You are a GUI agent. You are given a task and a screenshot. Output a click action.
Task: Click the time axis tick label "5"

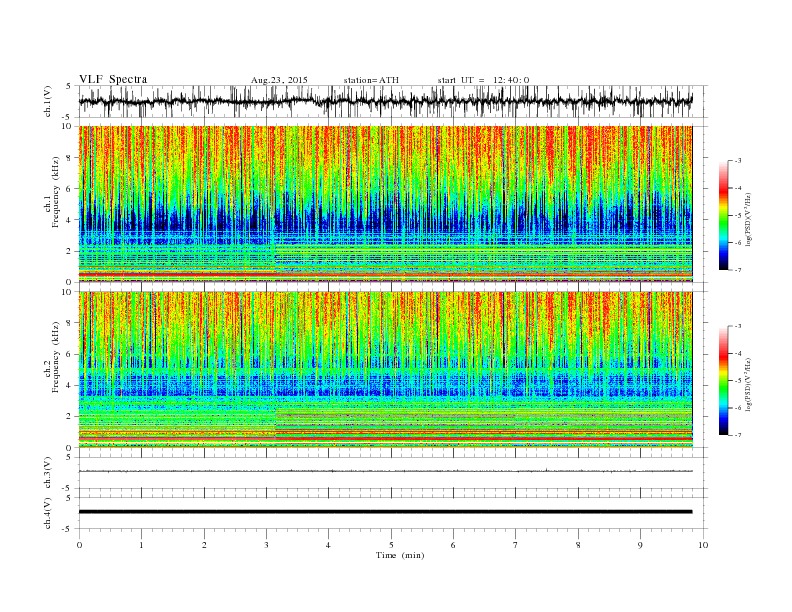(391, 545)
